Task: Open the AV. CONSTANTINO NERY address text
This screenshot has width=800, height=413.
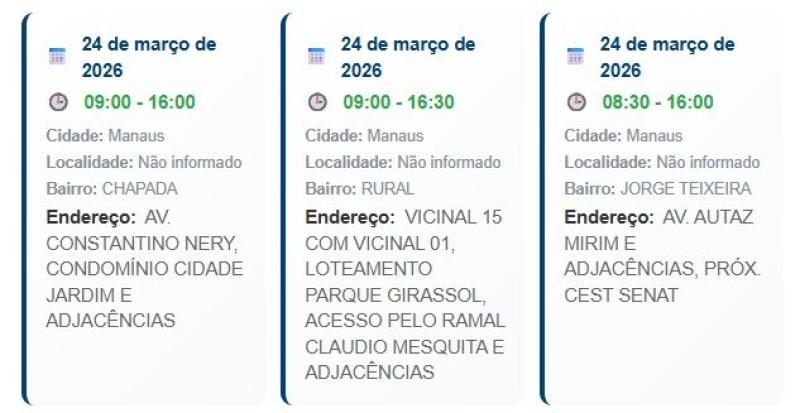Action: 144,268
